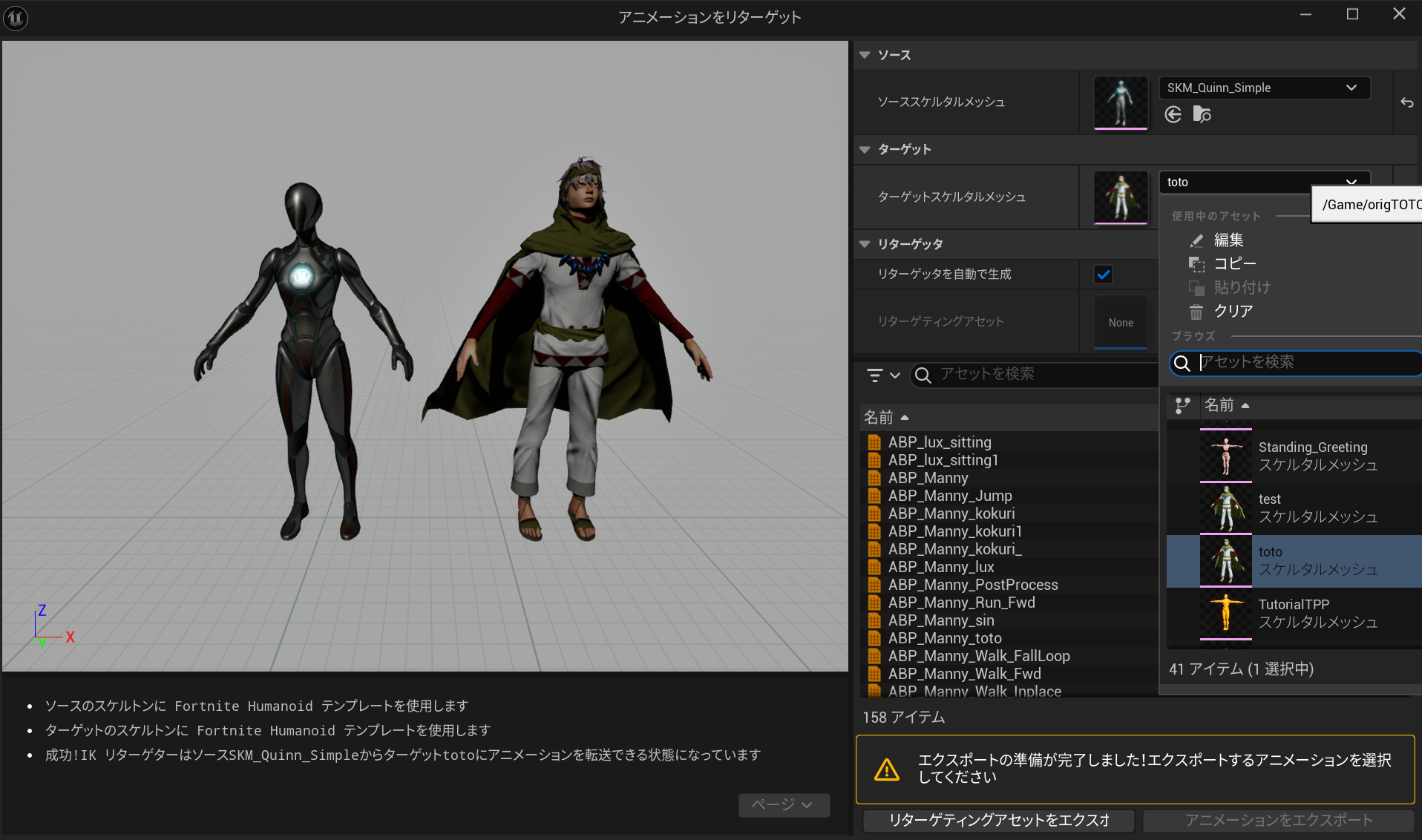Focus the asset picker search field
Viewport: 1422px width, 840px height.
click(x=1296, y=363)
